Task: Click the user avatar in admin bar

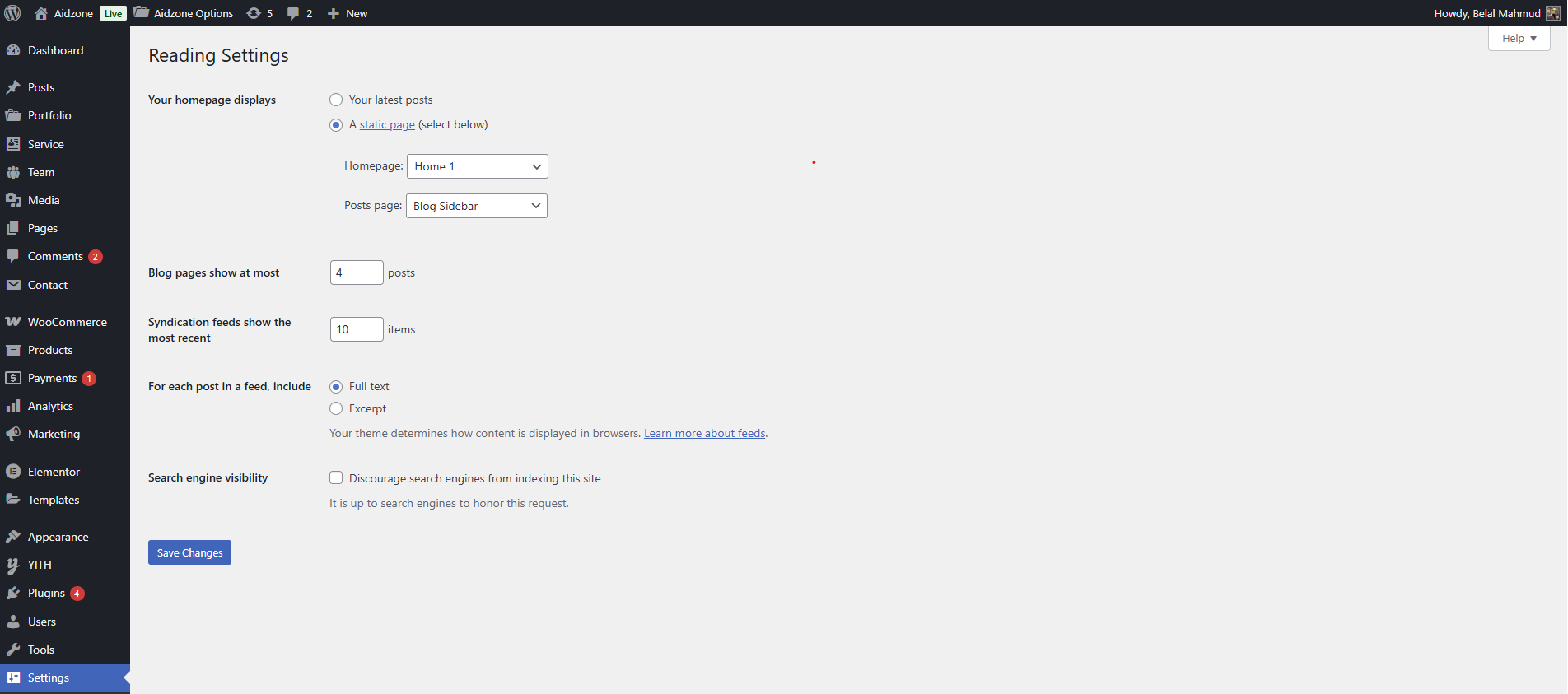Action: click(1552, 13)
